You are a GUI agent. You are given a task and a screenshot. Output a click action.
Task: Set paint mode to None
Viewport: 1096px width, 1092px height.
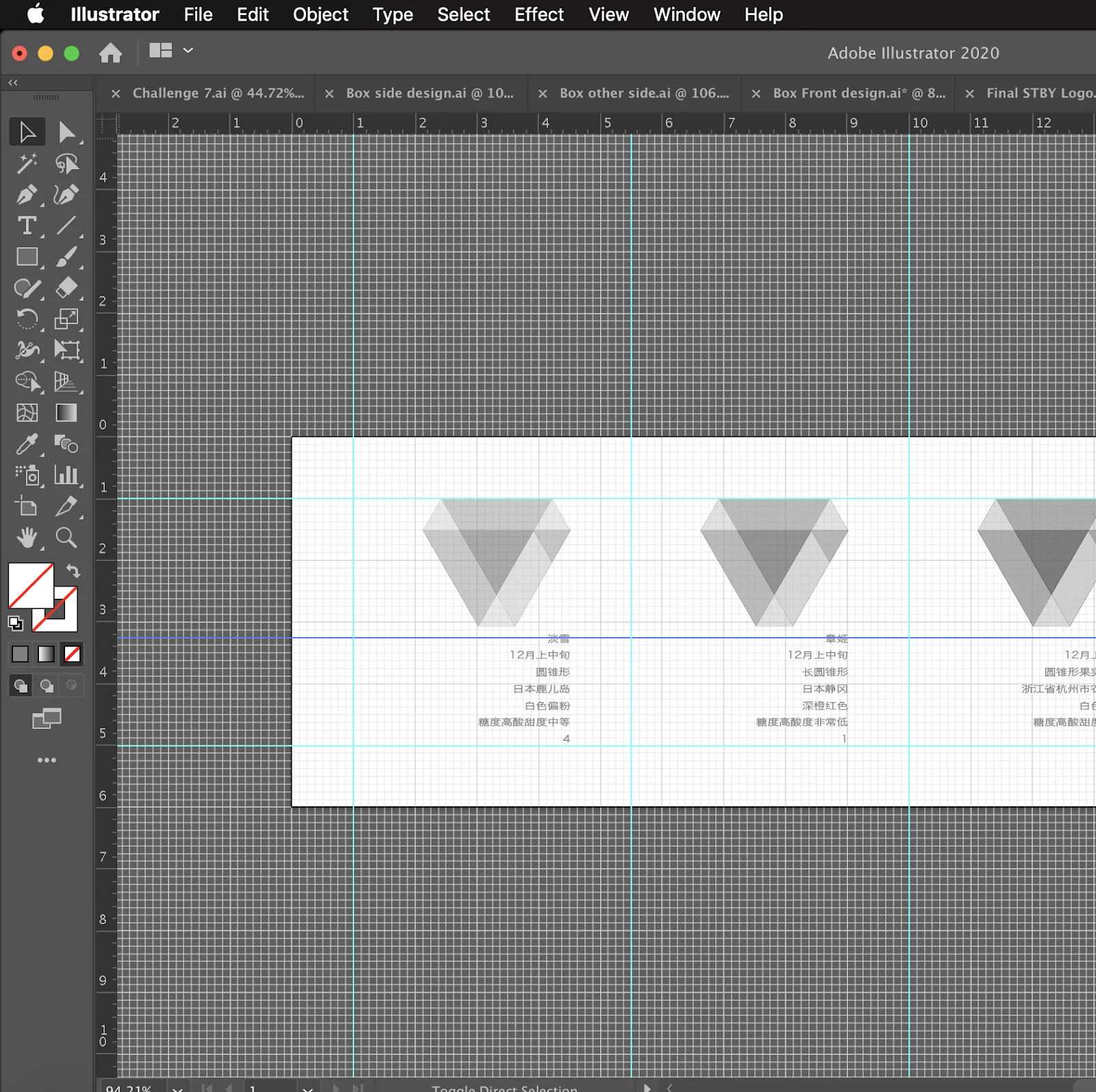[x=72, y=654]
